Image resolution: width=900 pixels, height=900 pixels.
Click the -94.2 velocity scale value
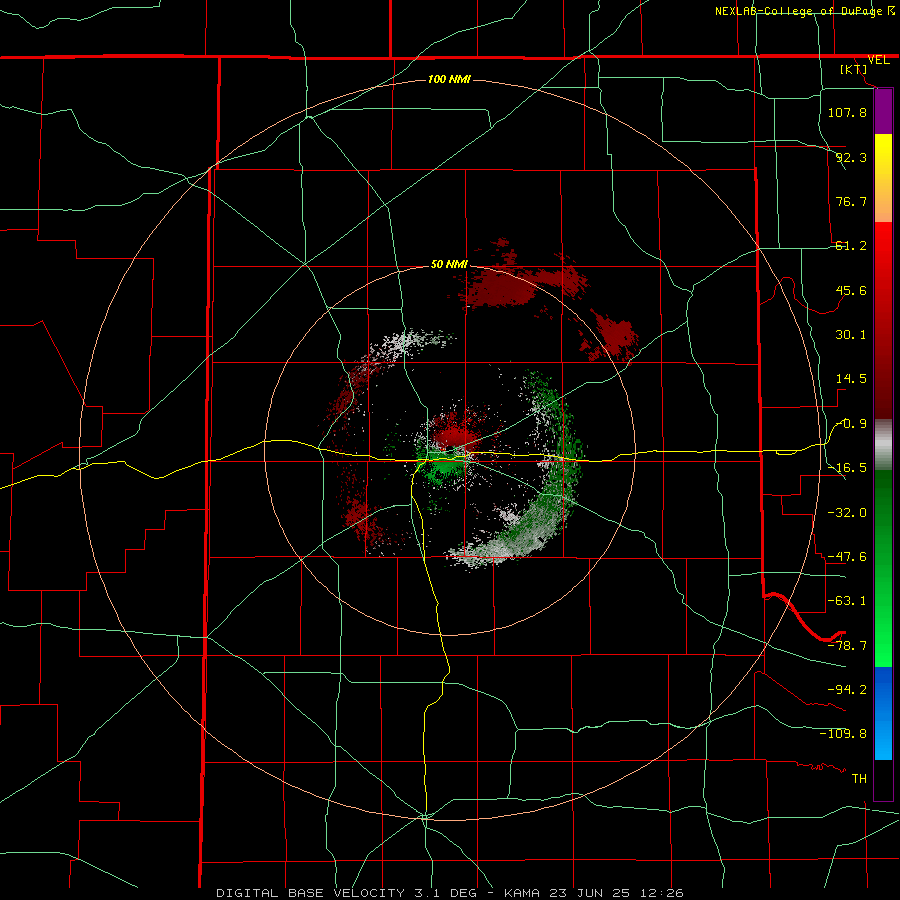(x=847, y=689)
